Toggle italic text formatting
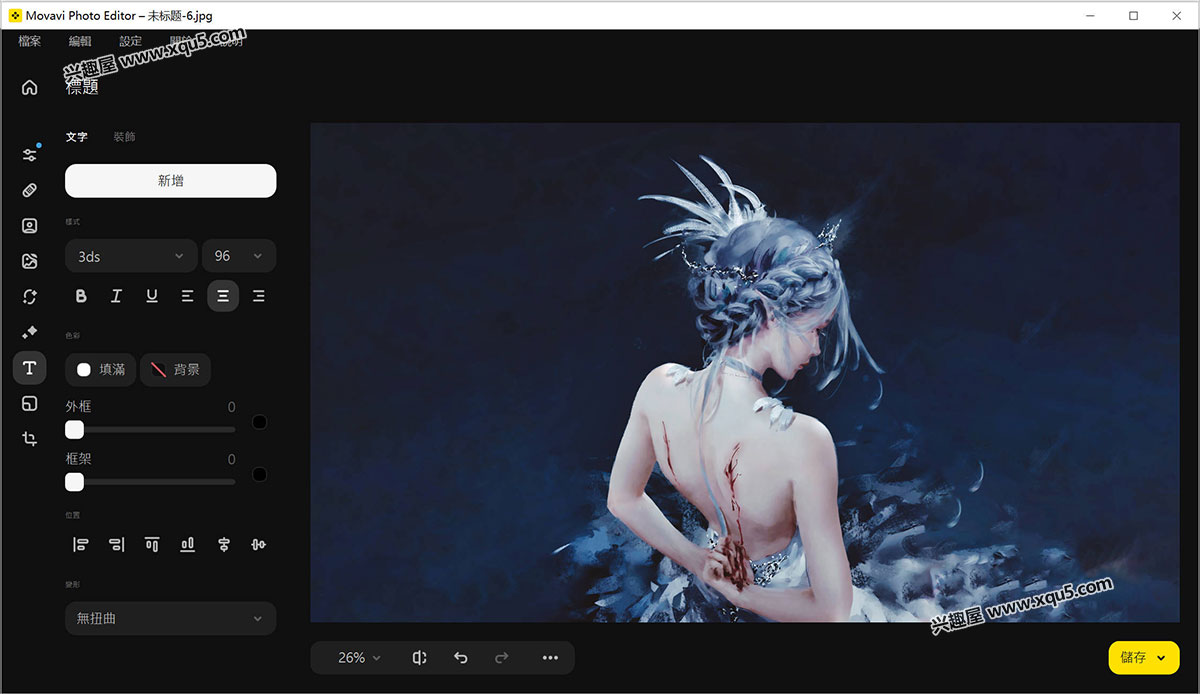Viewport: 1200px width, 694px height. click(116, 296)
